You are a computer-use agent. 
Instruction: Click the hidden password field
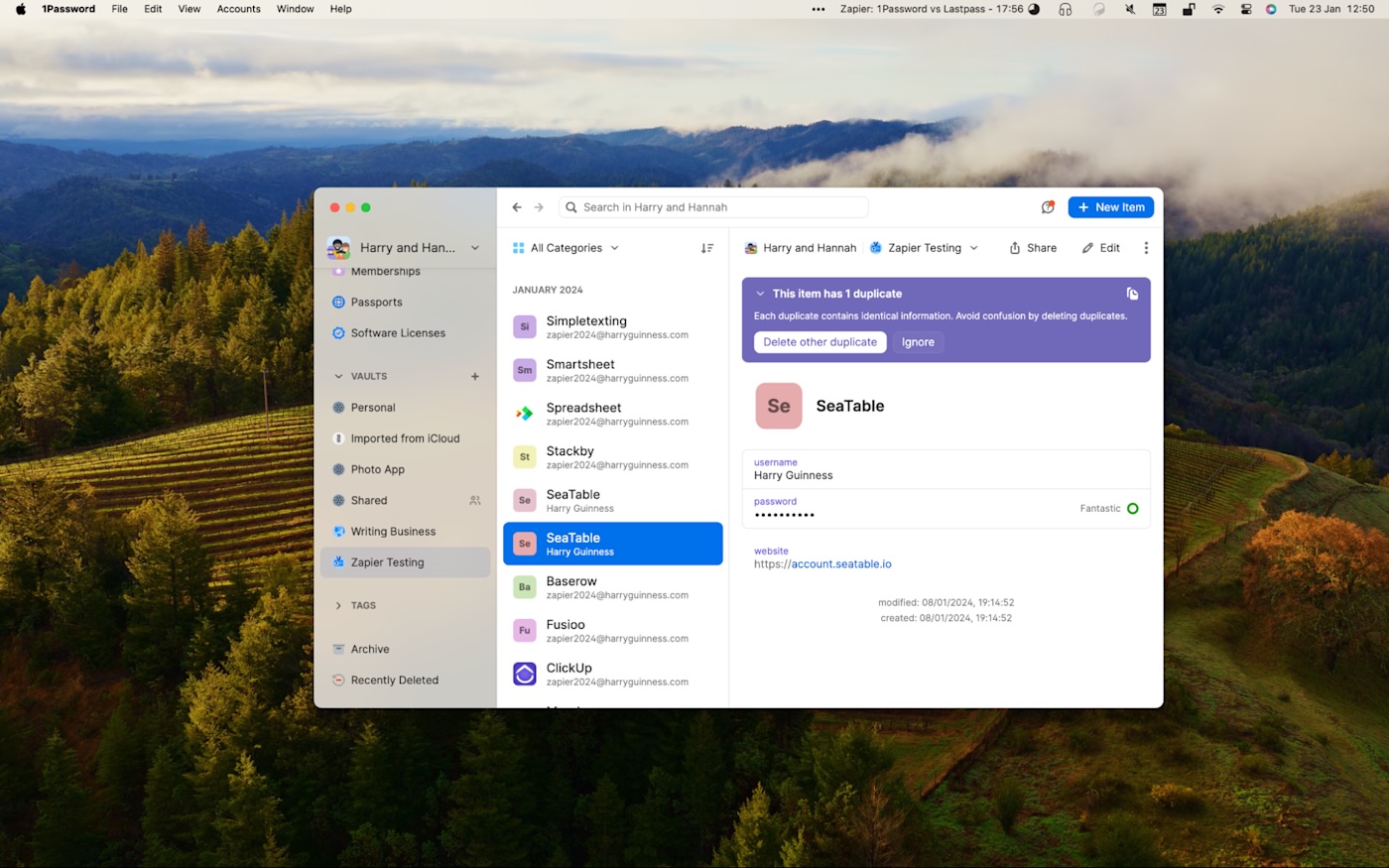pos(947,509)
